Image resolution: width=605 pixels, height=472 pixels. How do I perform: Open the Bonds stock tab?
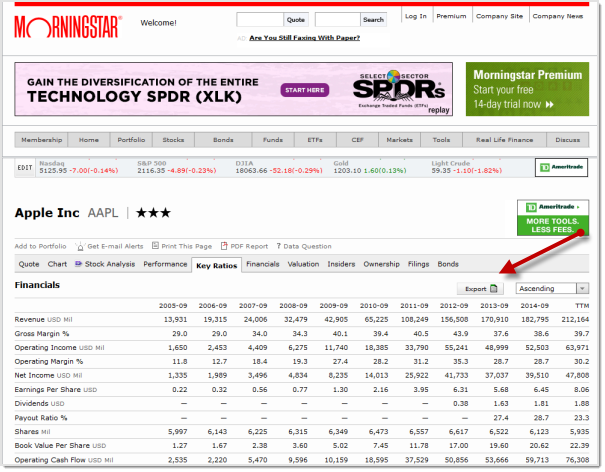click(448, 264)
